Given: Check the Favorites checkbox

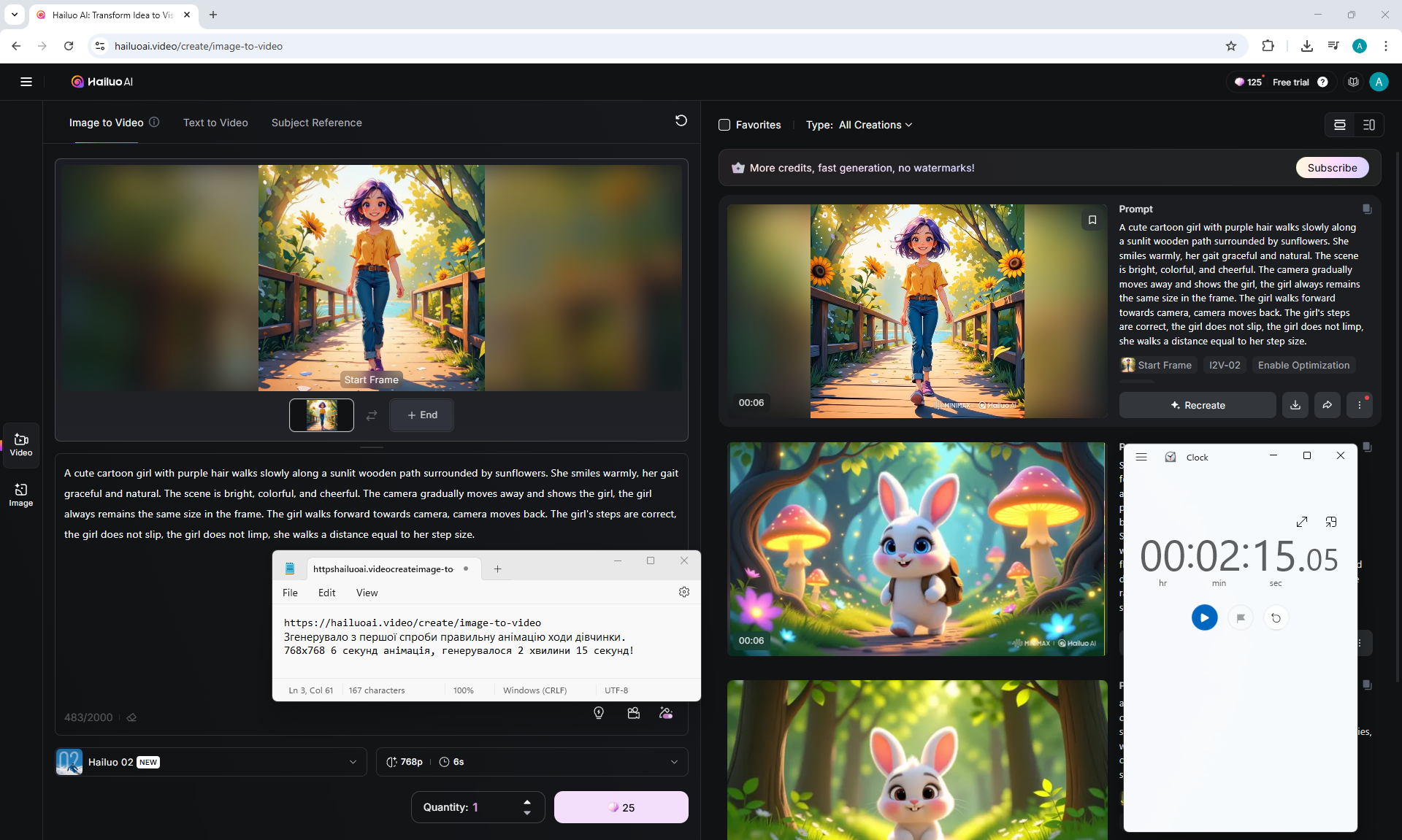Looking at the screenshot, I should click(724, 125).
